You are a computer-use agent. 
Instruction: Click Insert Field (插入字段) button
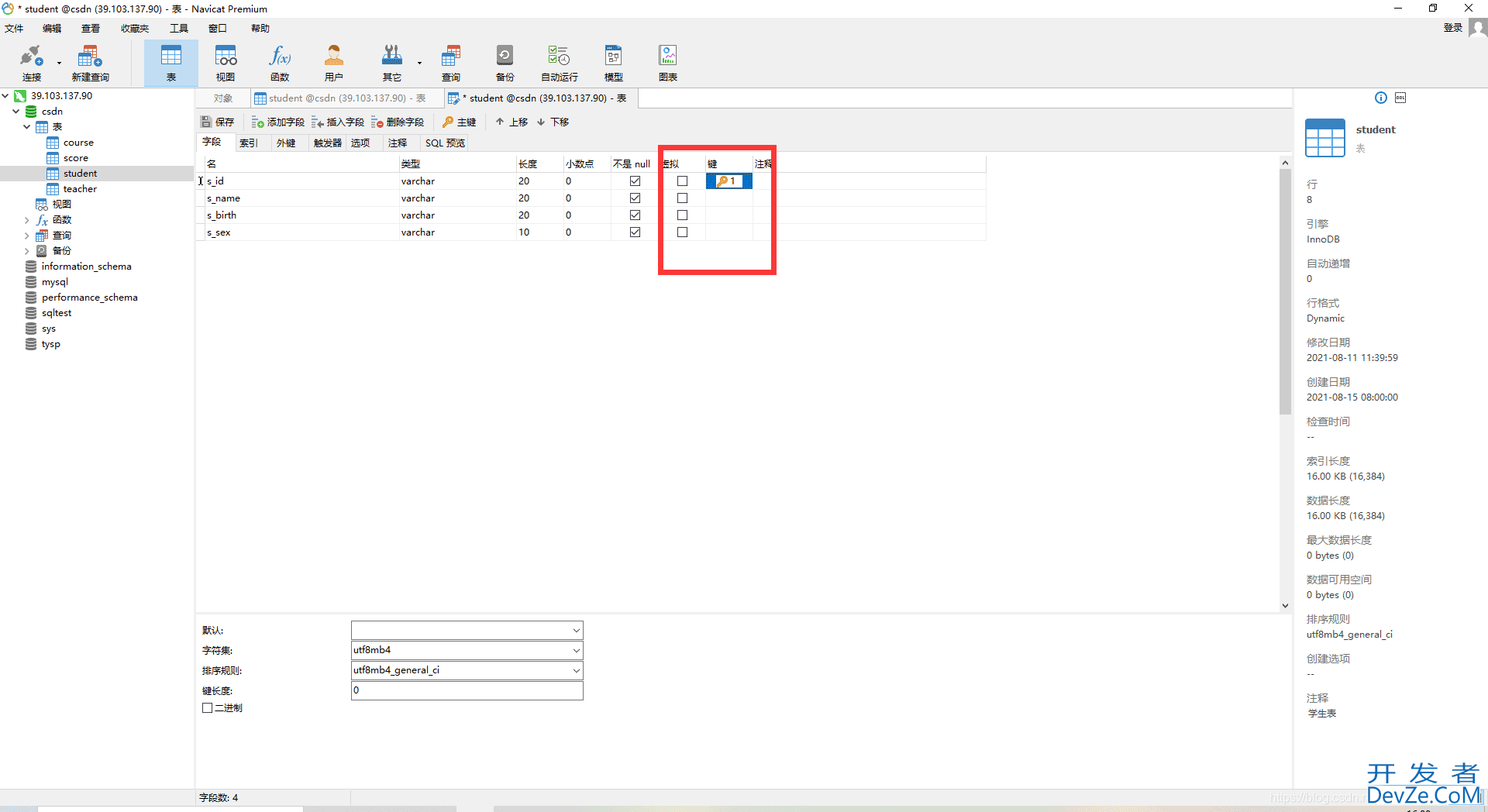click(338, 122)
